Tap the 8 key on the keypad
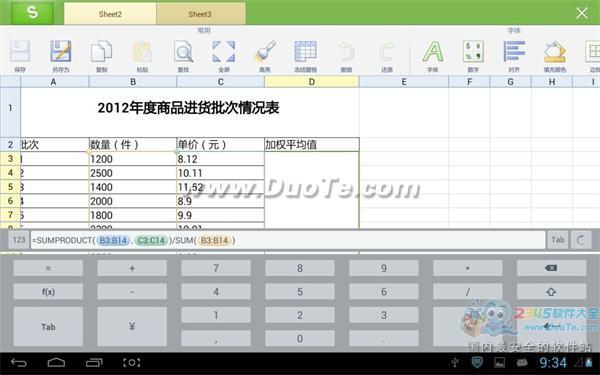This screenshot has height=375, width=600. [300, 268]
